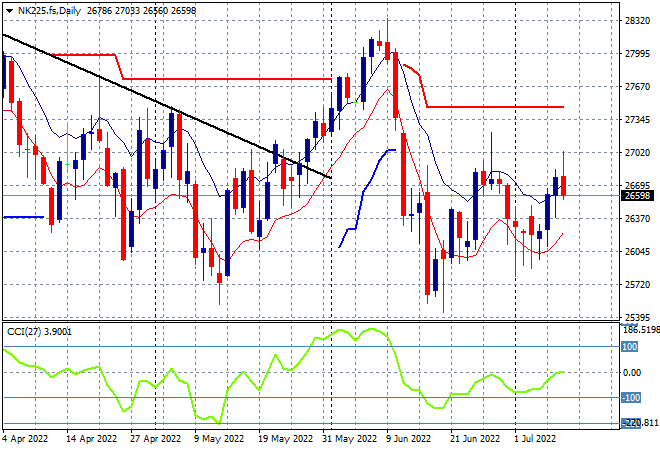Click the 27995 price axis label
The width and height of the screenshot is (660, 450).
(x=637, y=54)
